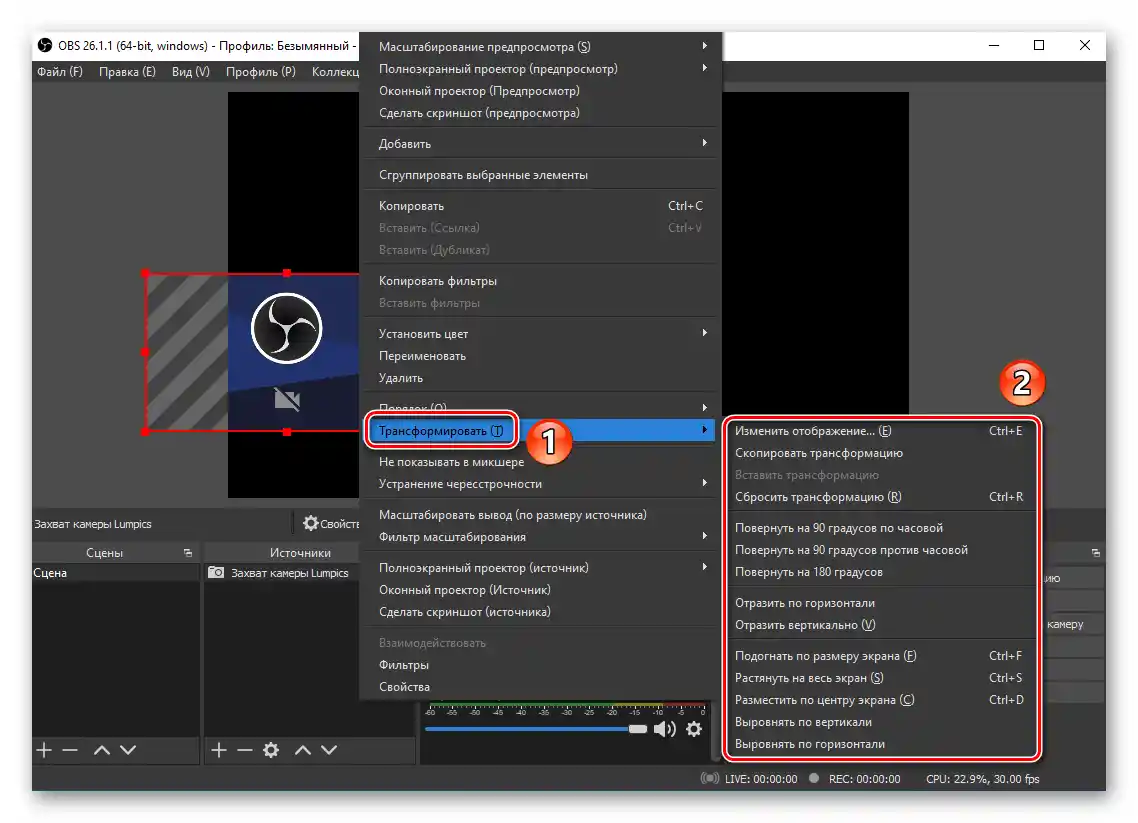
Task: Click the OBS logo in the title bar
Action: 44,45
